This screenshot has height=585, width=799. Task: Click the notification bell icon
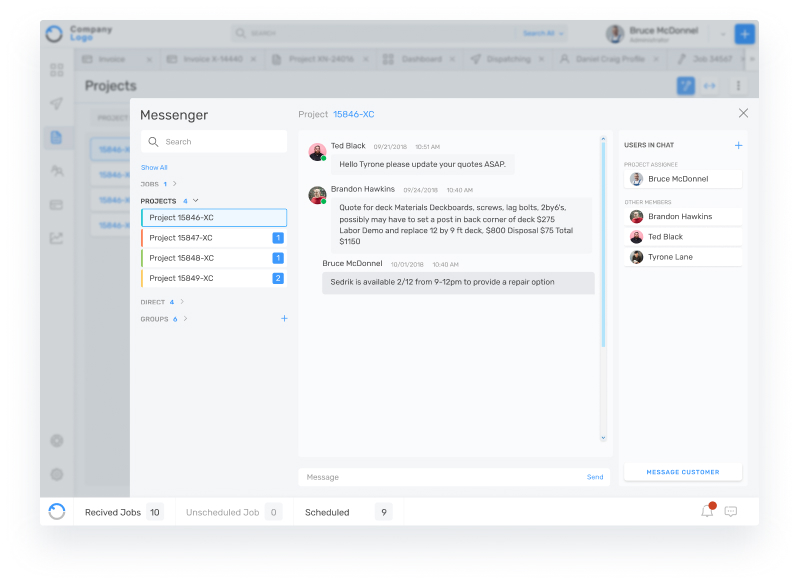[707, 511]
